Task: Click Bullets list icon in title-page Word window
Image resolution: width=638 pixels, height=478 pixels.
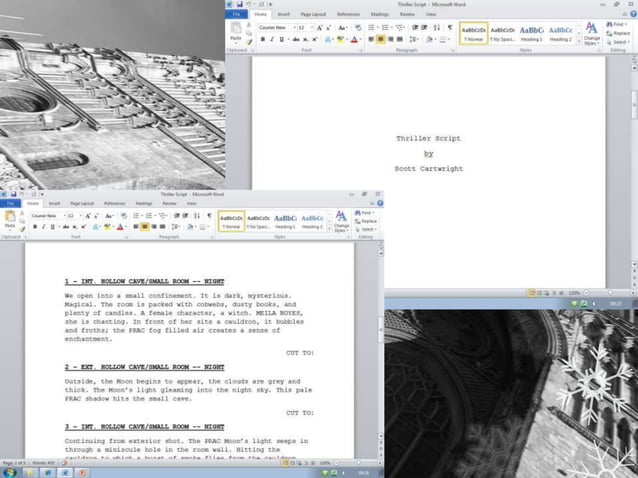Action: point(372,28)
